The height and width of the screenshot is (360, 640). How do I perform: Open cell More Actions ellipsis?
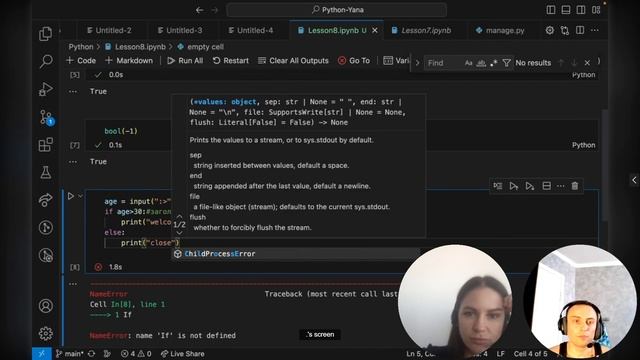coord(561,186)
